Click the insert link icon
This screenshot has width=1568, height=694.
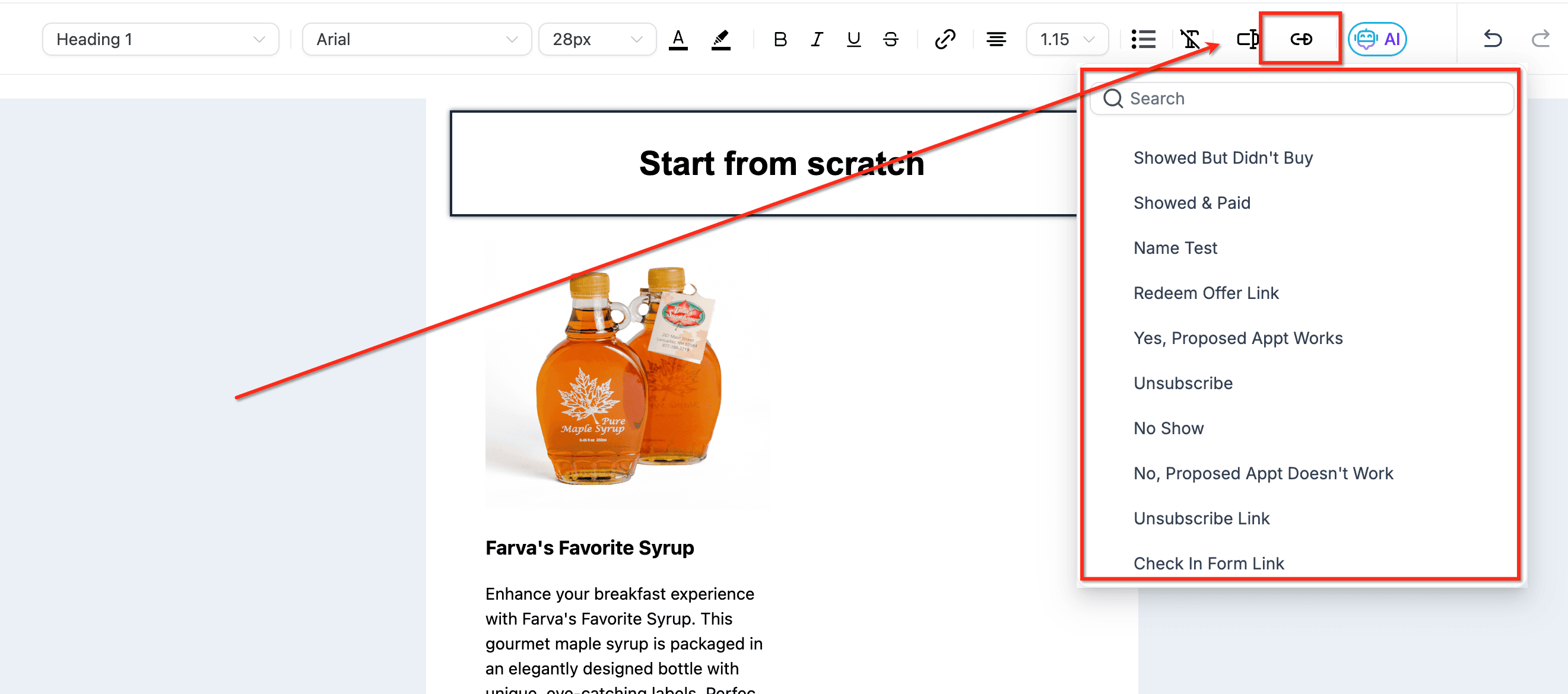pyautogui.click(x=945, y=40)
